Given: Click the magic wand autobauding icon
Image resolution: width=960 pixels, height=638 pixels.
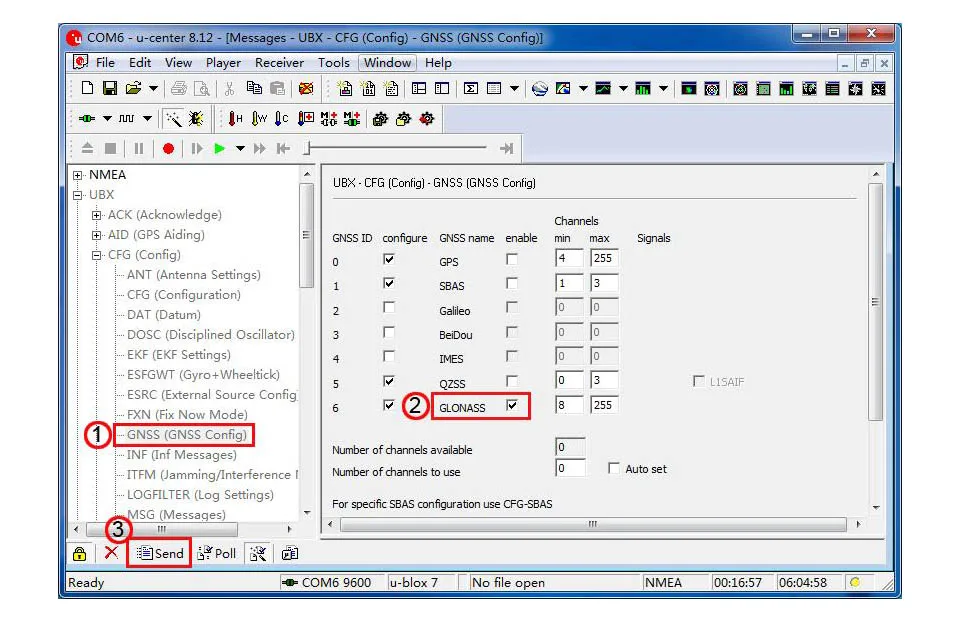Looking at the screenshot, I should tap(173, 119).
